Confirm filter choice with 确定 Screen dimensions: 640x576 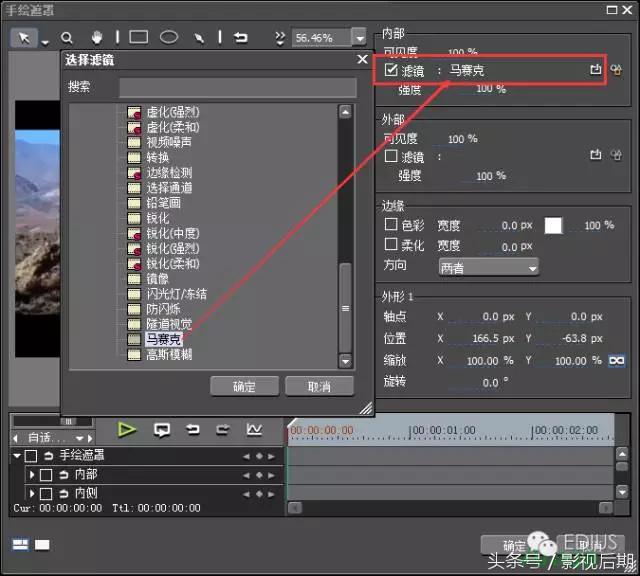244,386
